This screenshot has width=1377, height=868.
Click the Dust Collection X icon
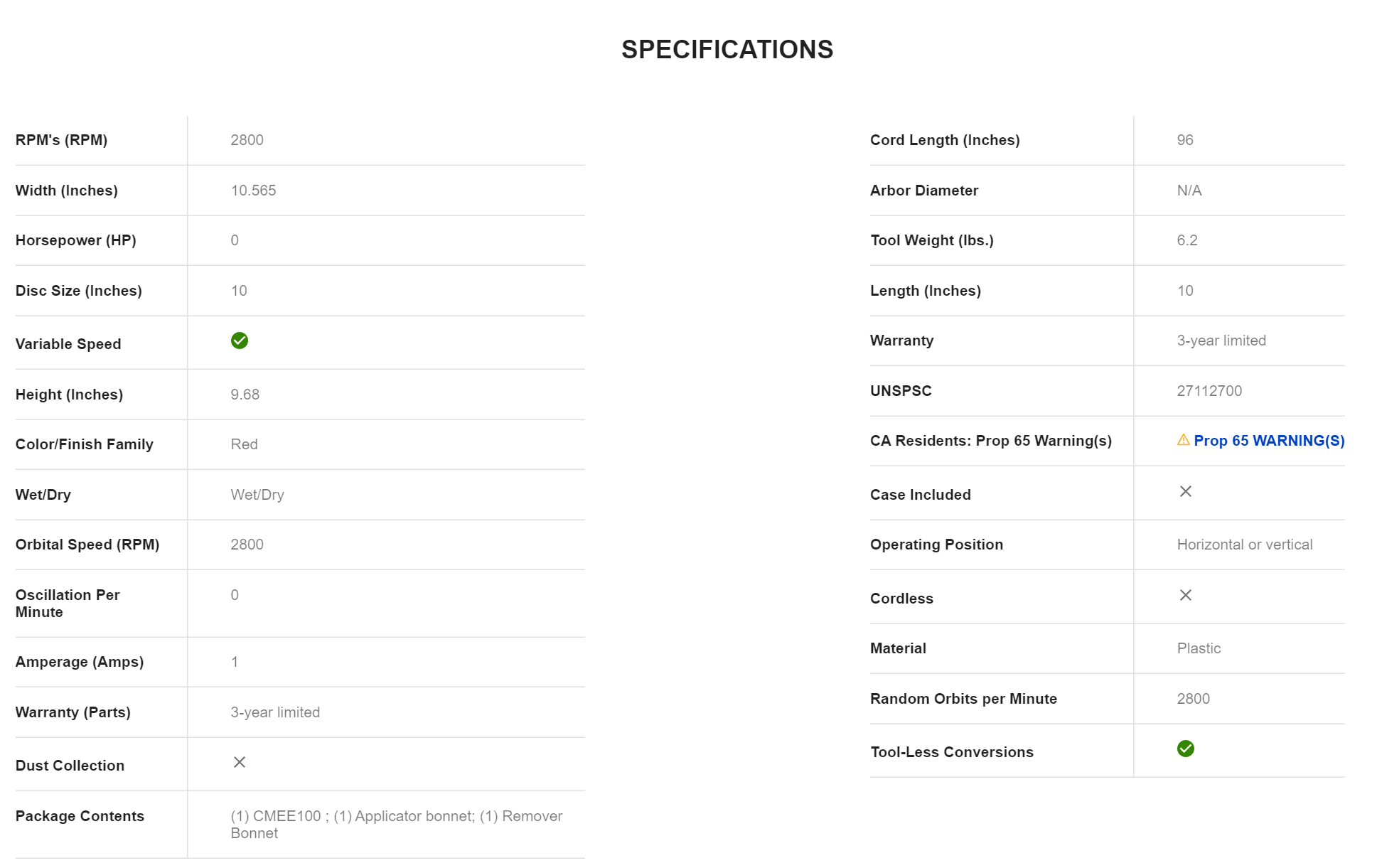(x=240, y=762)
